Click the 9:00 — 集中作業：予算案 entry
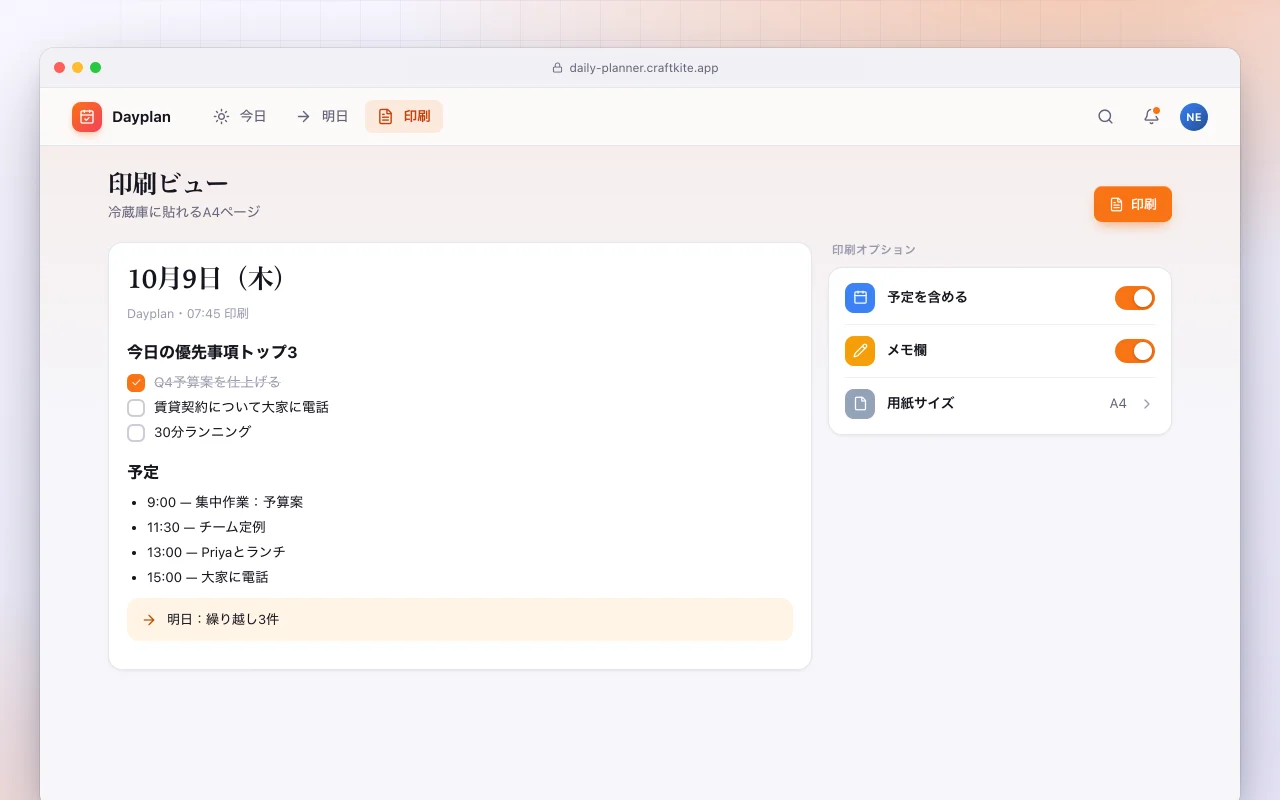Image resolution: width=1280 pixels, height=800 pixels. (x=225, y=502)
